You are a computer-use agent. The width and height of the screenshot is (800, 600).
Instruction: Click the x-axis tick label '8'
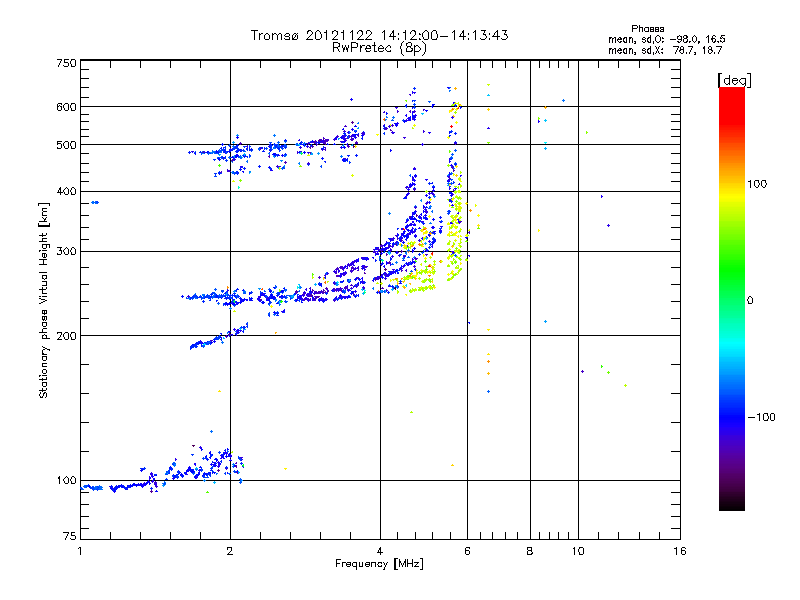[x=530, y=551]
